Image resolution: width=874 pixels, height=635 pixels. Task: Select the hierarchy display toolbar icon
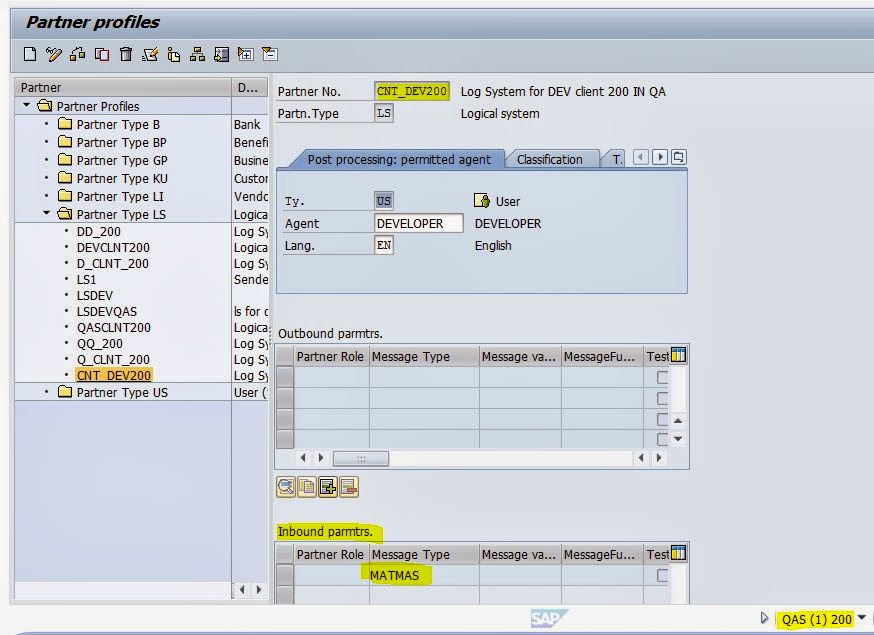point(197,53)
